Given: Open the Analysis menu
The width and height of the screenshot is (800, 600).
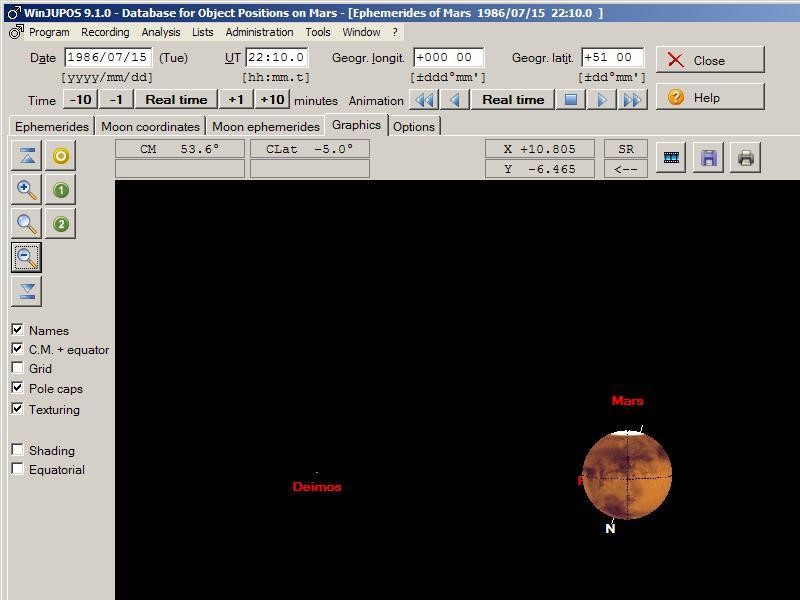Looking at the screenshot, I should pyautogui.click(x=161, y=32).
